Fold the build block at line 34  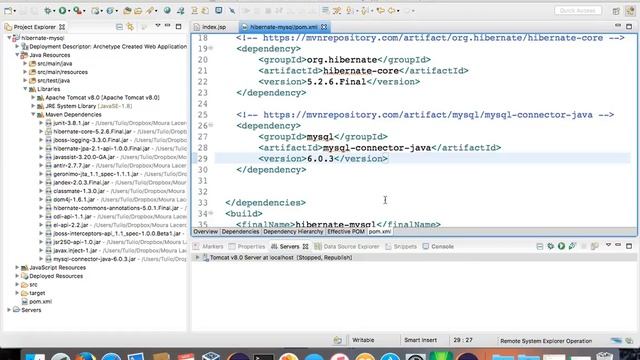pos(211,213)
